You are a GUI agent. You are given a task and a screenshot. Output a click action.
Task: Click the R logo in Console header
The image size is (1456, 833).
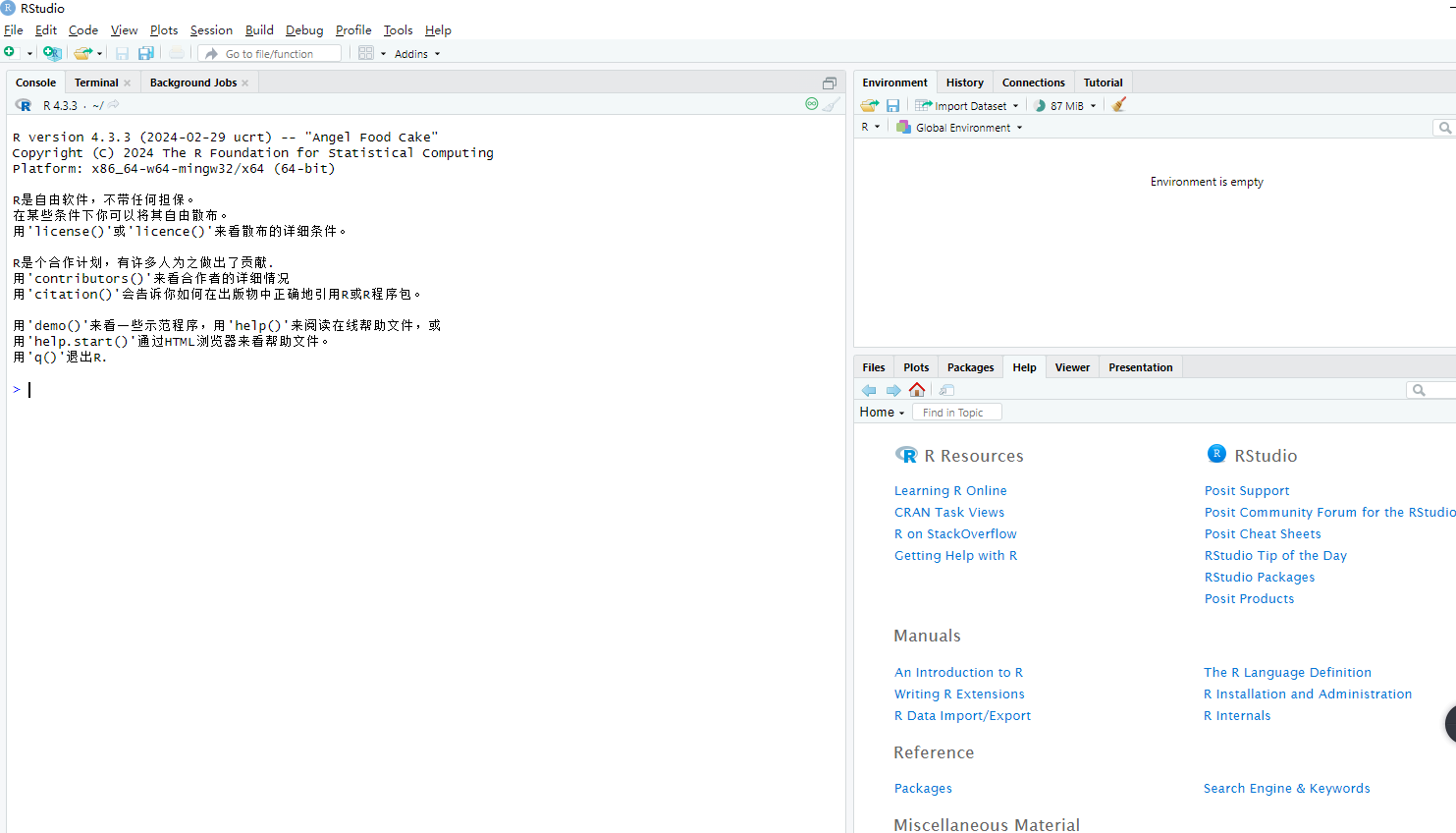point(24,105)
